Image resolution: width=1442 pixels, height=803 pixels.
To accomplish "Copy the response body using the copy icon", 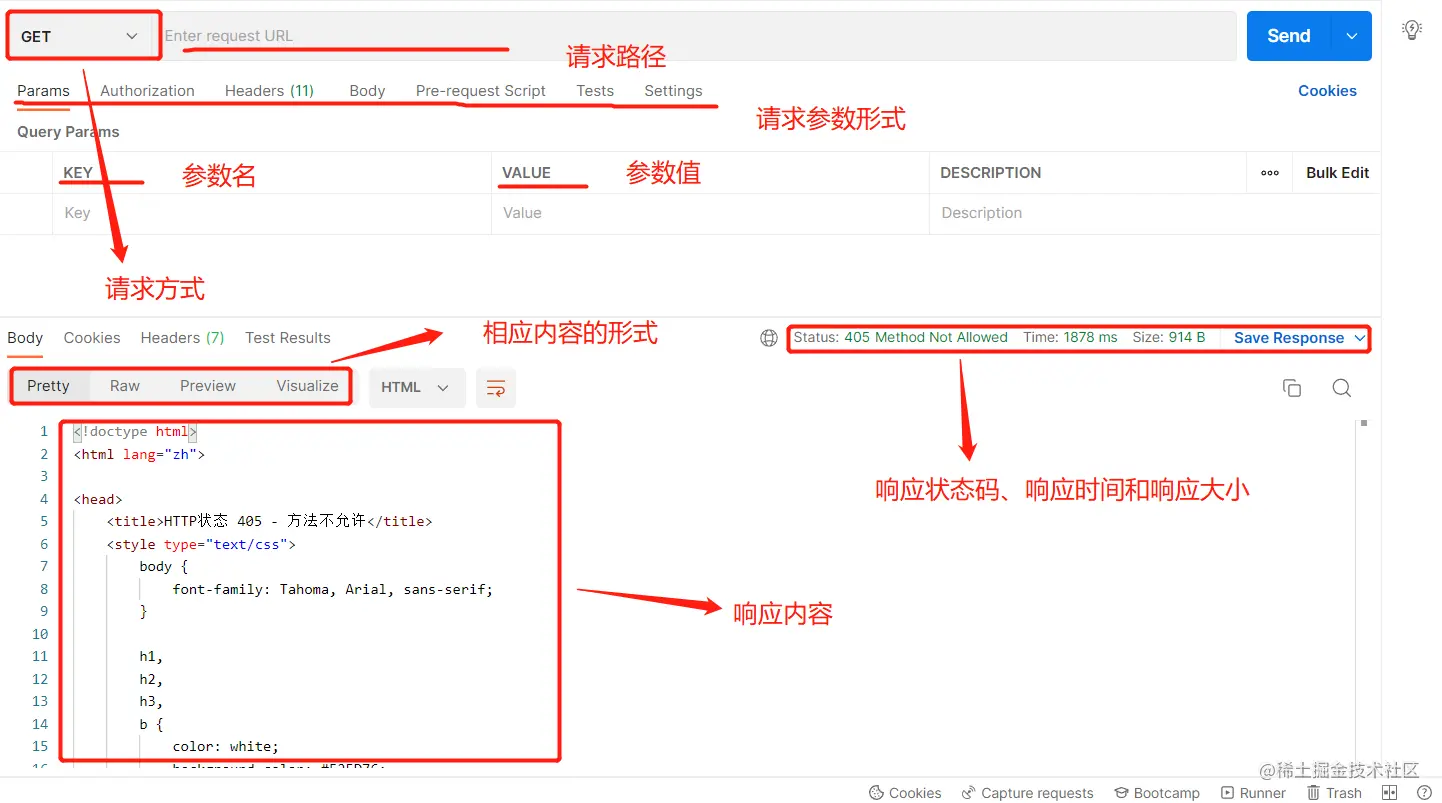I will pyautogui.click(x=1291, y=388).
